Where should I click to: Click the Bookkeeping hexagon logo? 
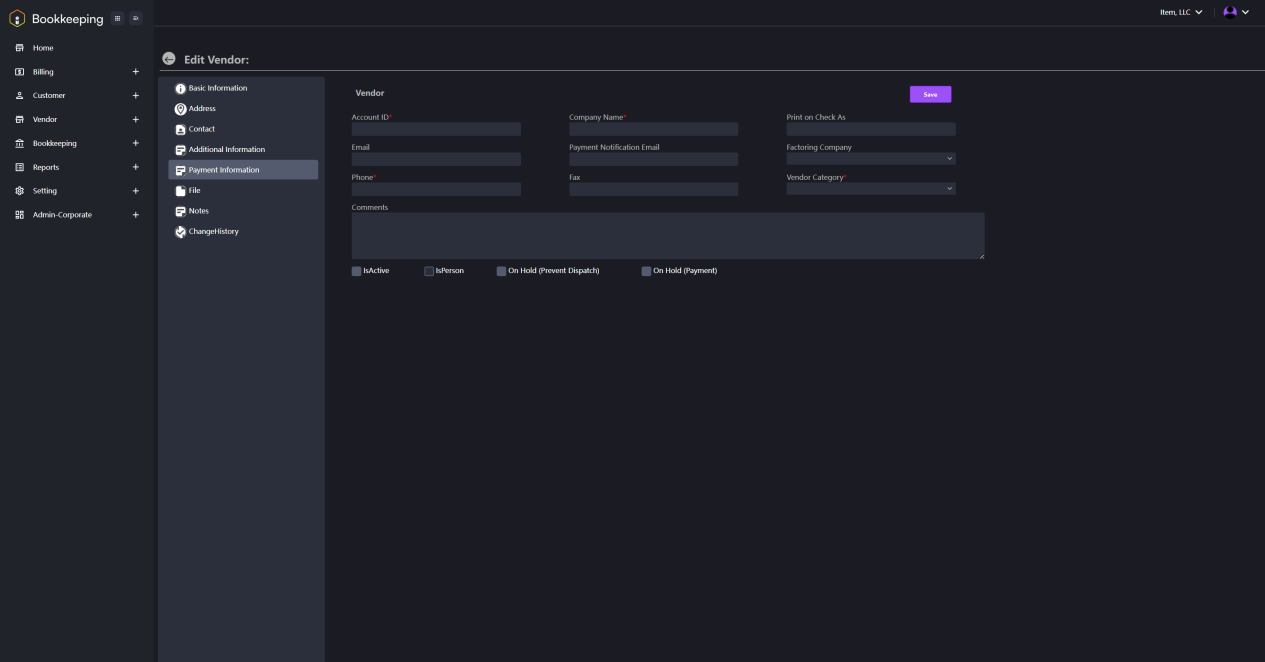[17, 18]
